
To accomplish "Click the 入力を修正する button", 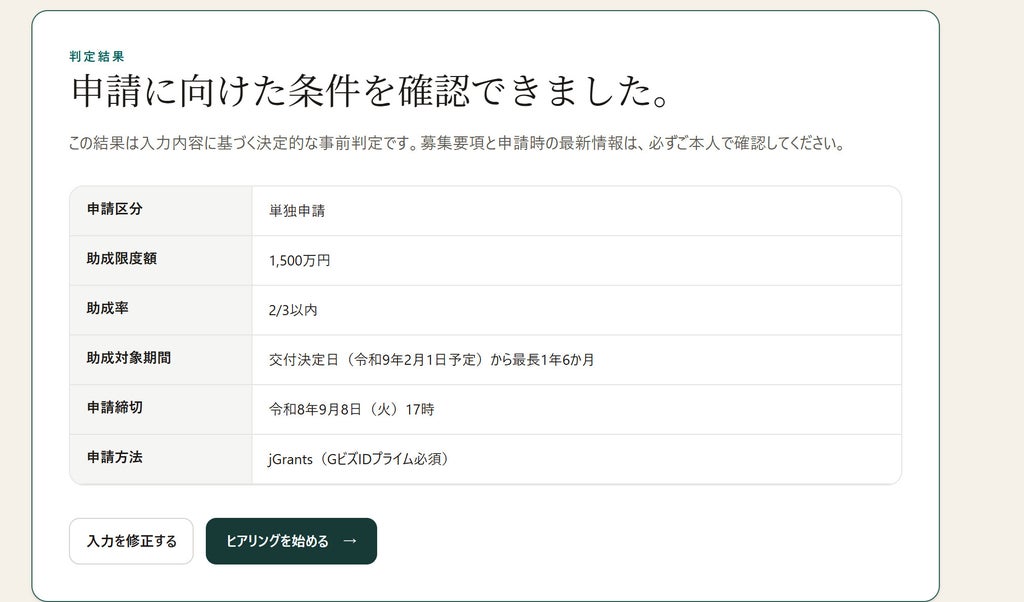I will (x=131, y=541).
